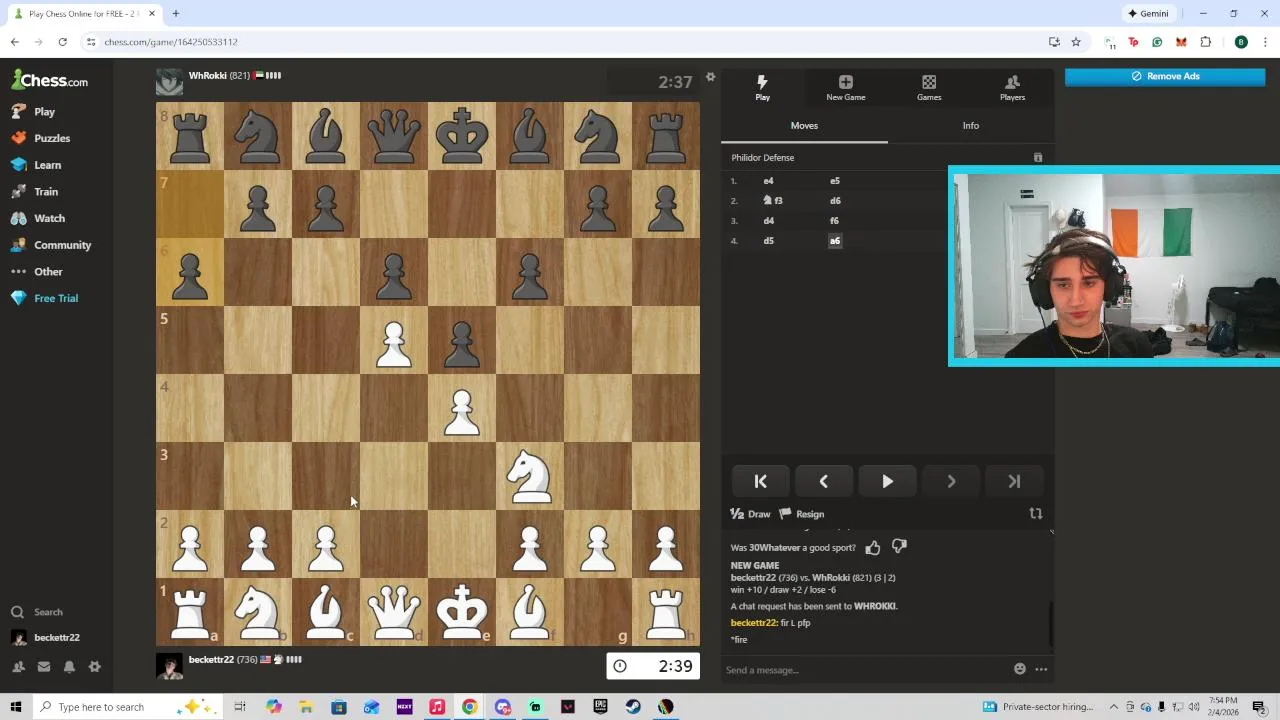Select move e4 in the move list

coord(768,181)
